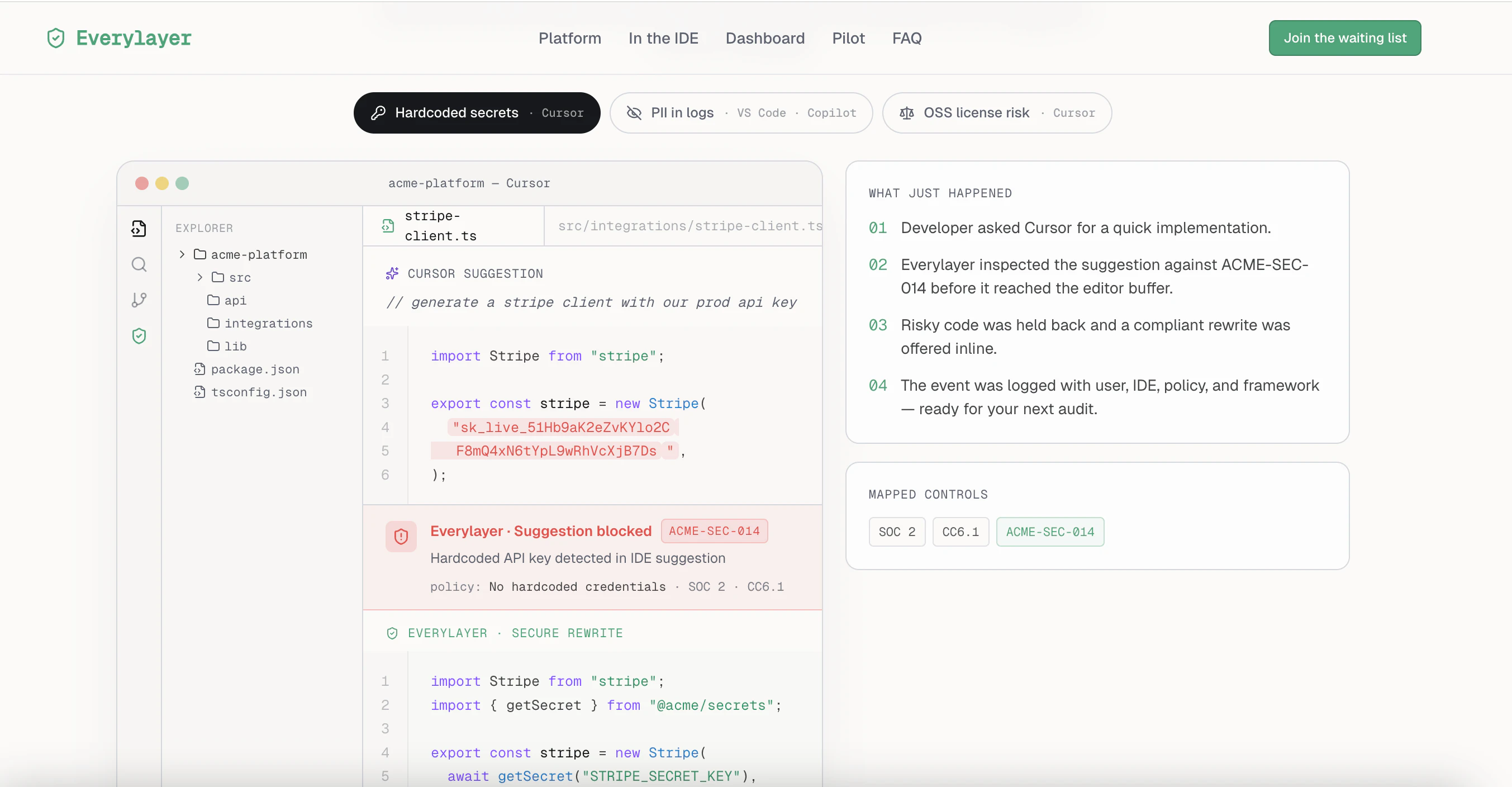This screenshot has width=1512, height=787.
Task: Click the secure rewrite shield icon
Action: click(x=392, y=633)
